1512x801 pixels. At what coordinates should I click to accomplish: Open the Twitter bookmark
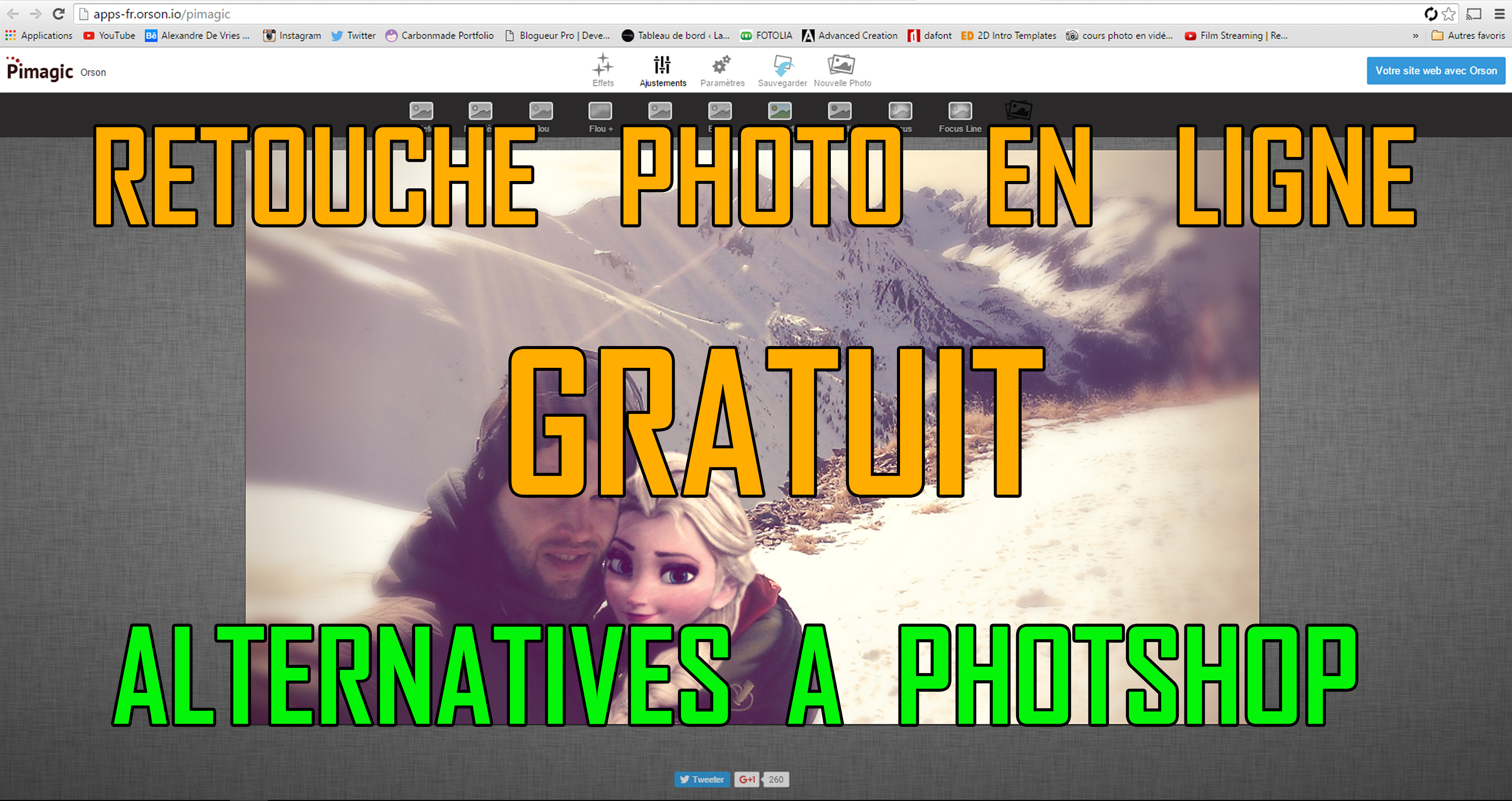(x=353, y=35)
